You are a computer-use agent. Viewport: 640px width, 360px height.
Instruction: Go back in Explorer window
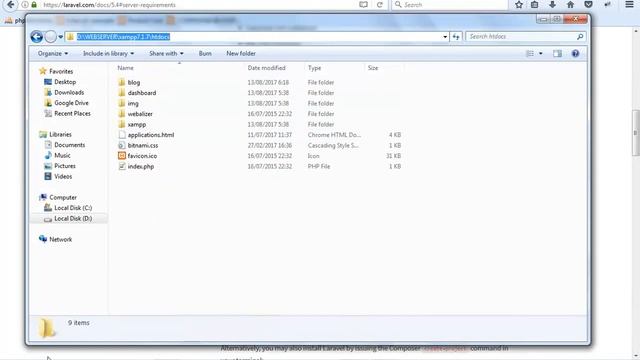click(x=36, y=37)
